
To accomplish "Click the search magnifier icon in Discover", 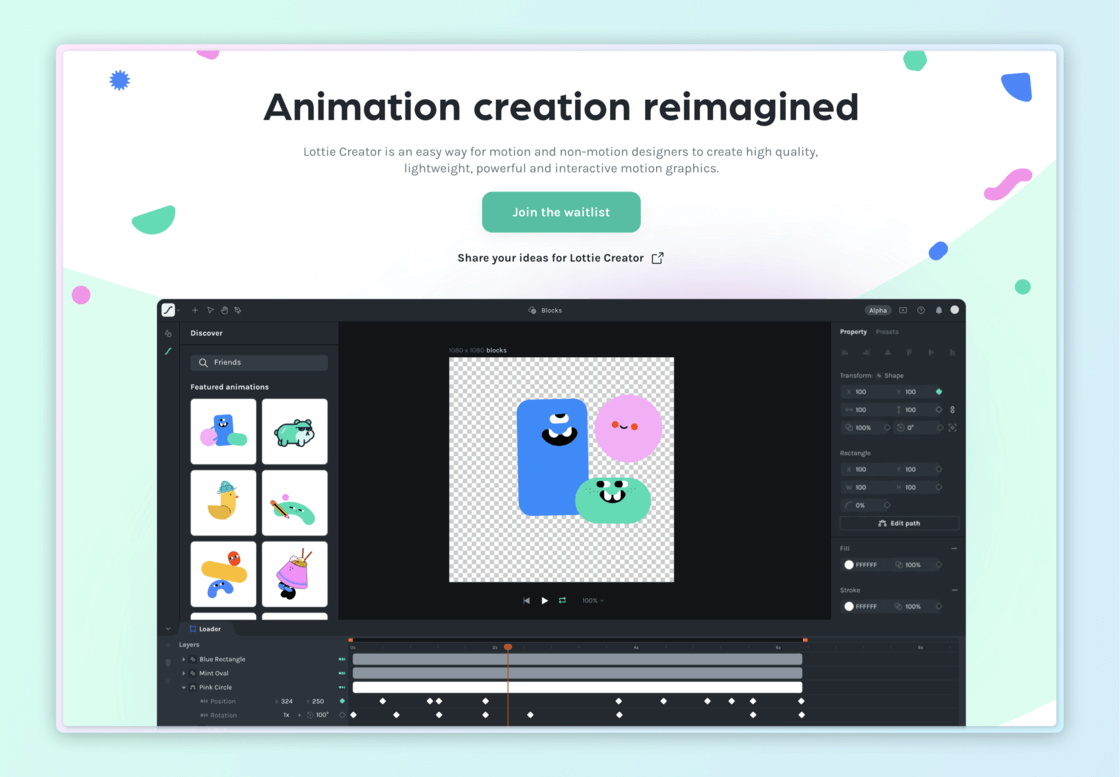I will click(204, 363).
